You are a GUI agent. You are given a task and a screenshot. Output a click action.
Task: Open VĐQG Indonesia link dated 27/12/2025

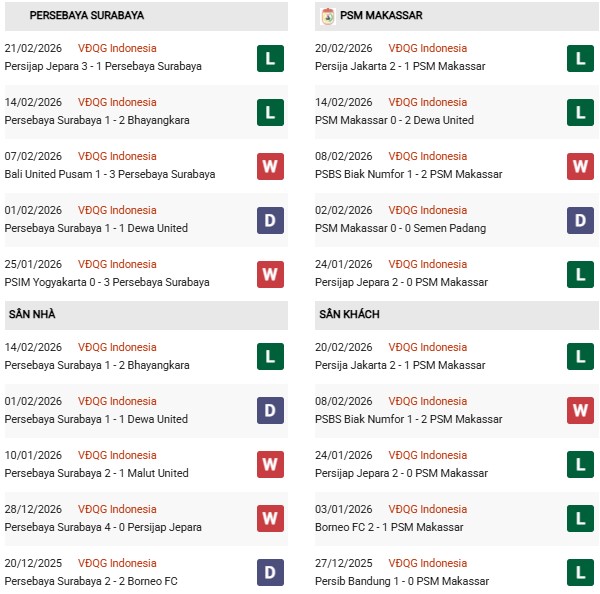[429, 563]
